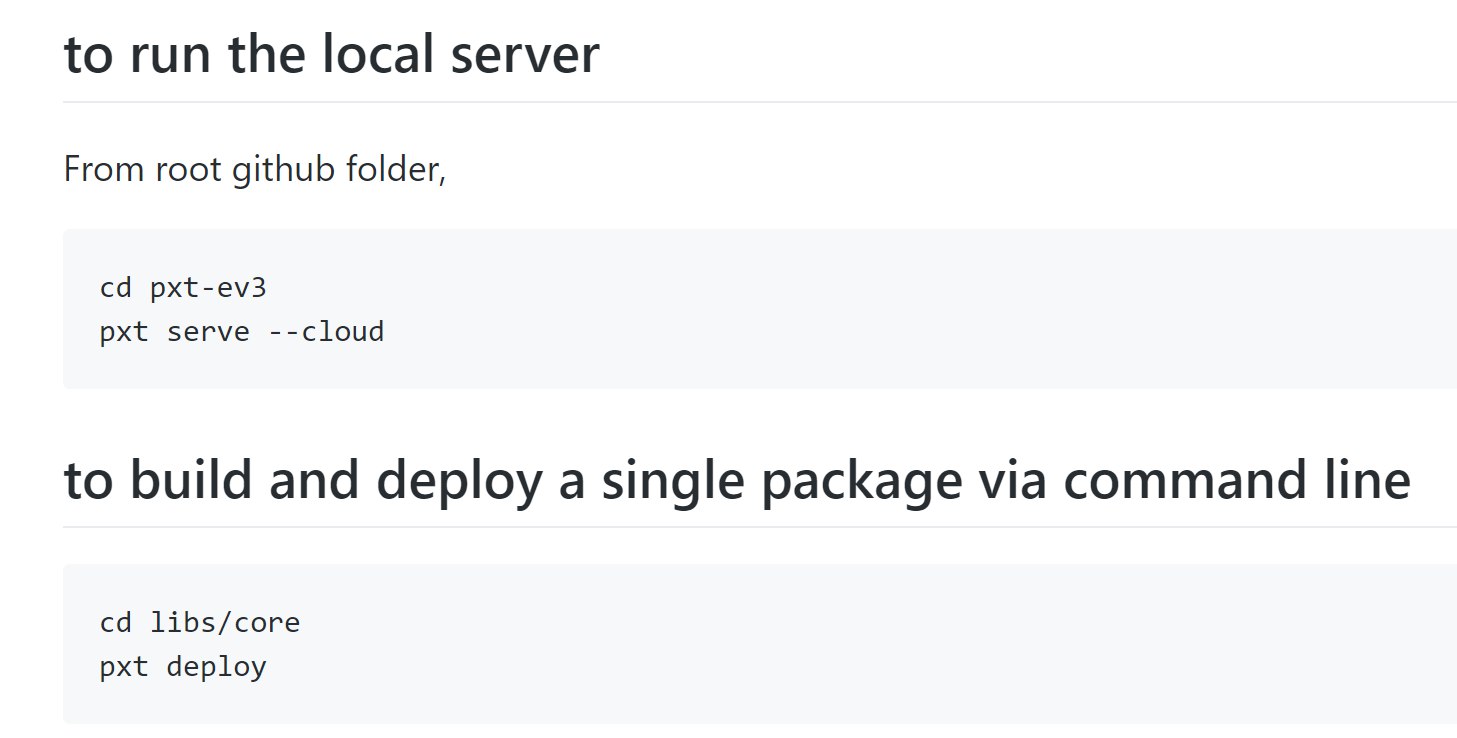Click the "From root github folder," paragraph
1457x738 pixels.
(254, 170)
